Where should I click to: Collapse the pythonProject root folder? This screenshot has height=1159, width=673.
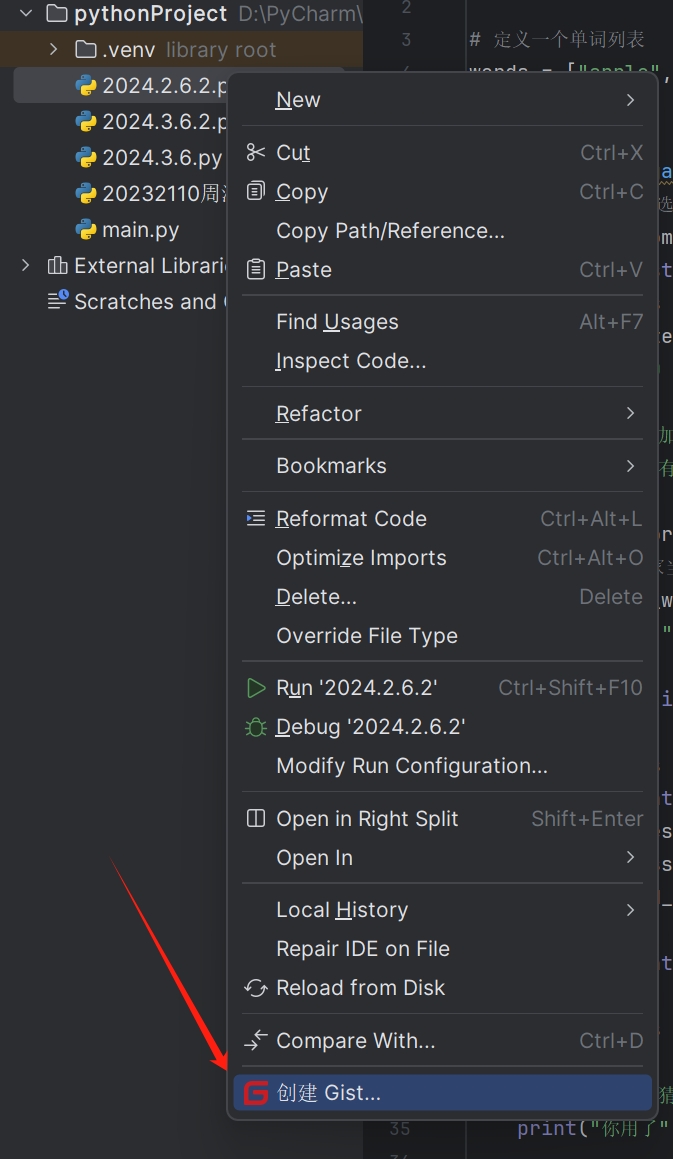pyautogui.click(x=27, y=14)
